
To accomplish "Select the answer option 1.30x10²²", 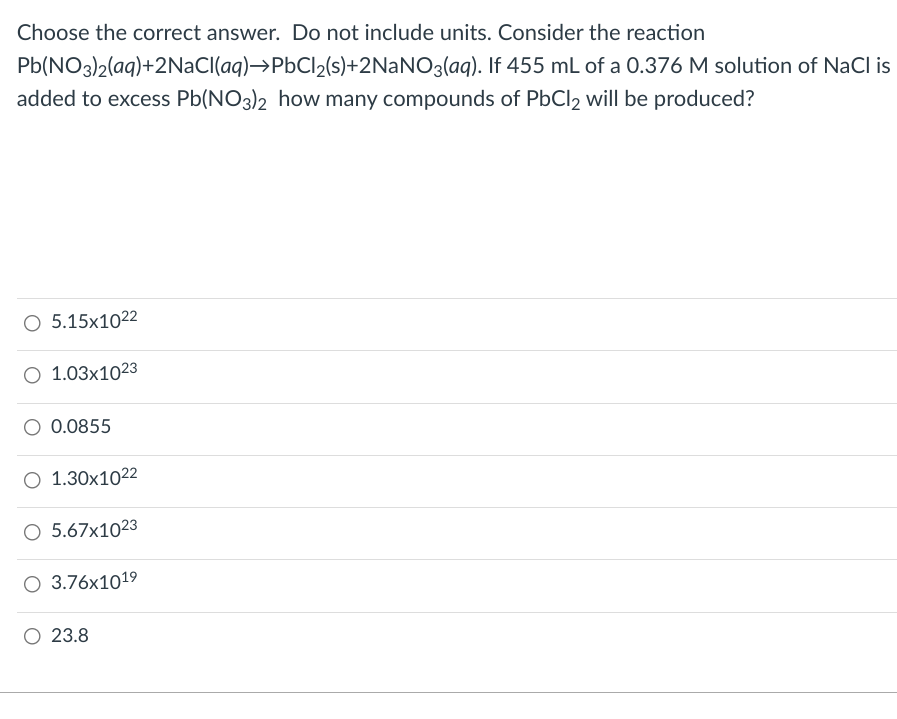I will coord(32,480).
